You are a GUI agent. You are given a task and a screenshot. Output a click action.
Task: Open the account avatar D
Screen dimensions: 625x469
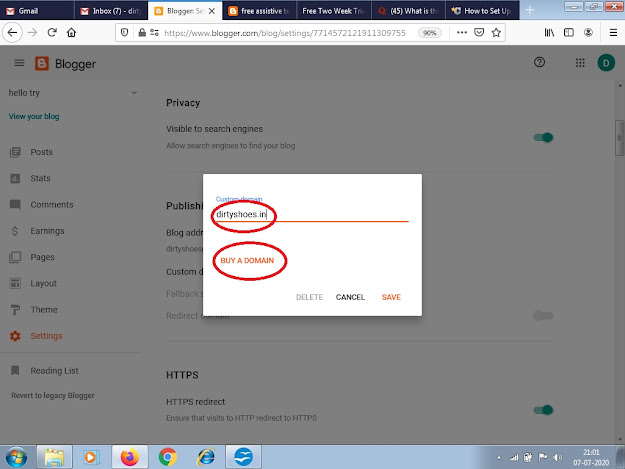(x=606, y=63)
